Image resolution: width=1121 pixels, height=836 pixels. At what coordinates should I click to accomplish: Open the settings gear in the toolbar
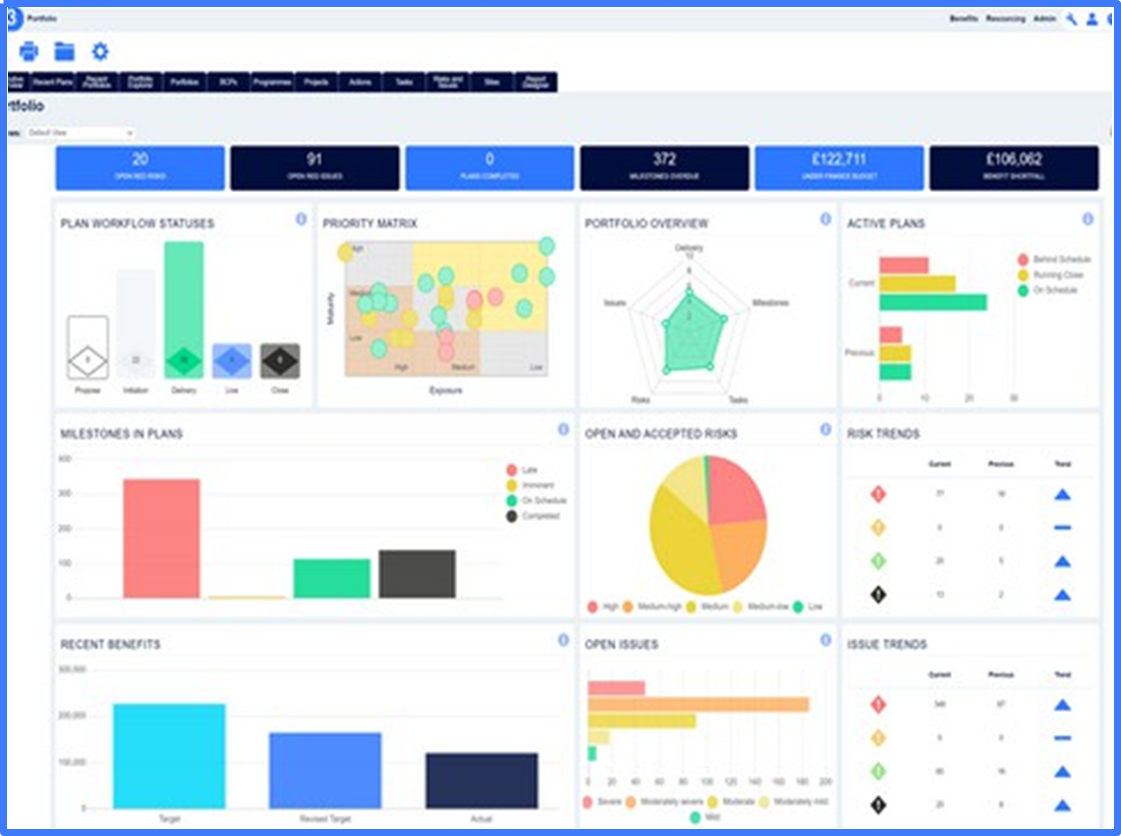coord(99,51)
